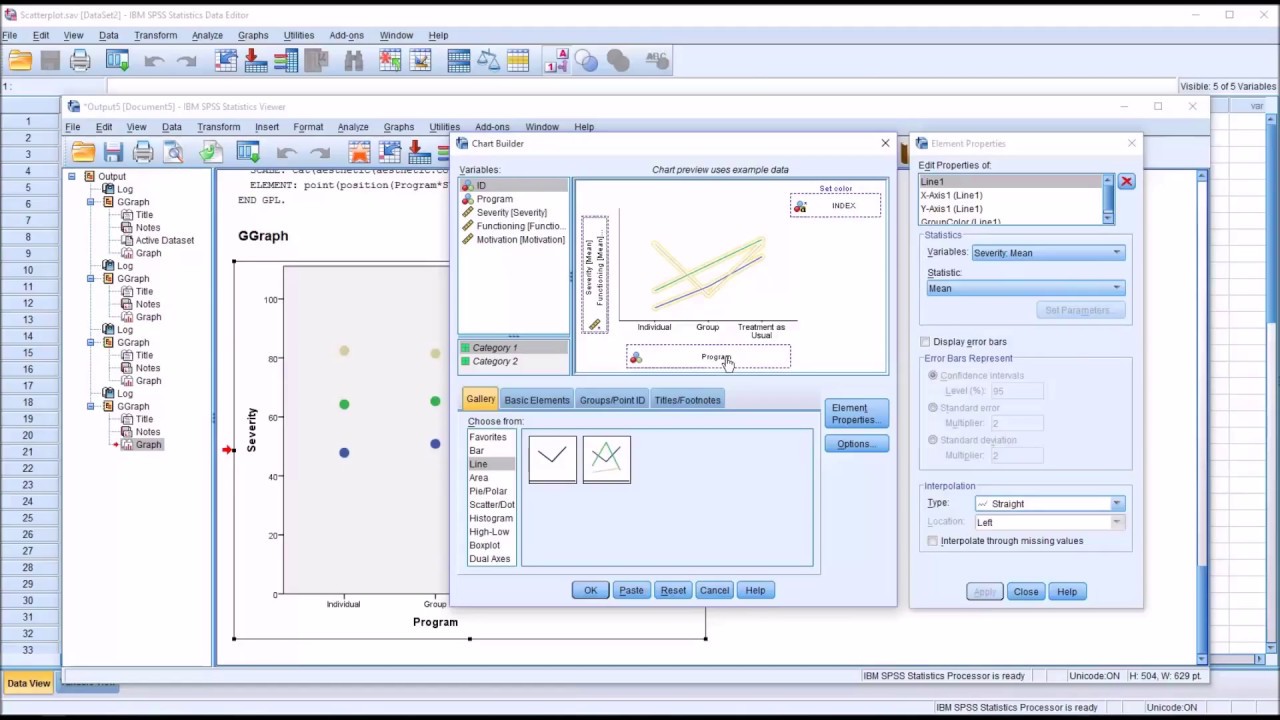Click Find binoculars icon in Data Editor toolbar
The height and width of the screenshot is (720, 1280).
(353, 61)
